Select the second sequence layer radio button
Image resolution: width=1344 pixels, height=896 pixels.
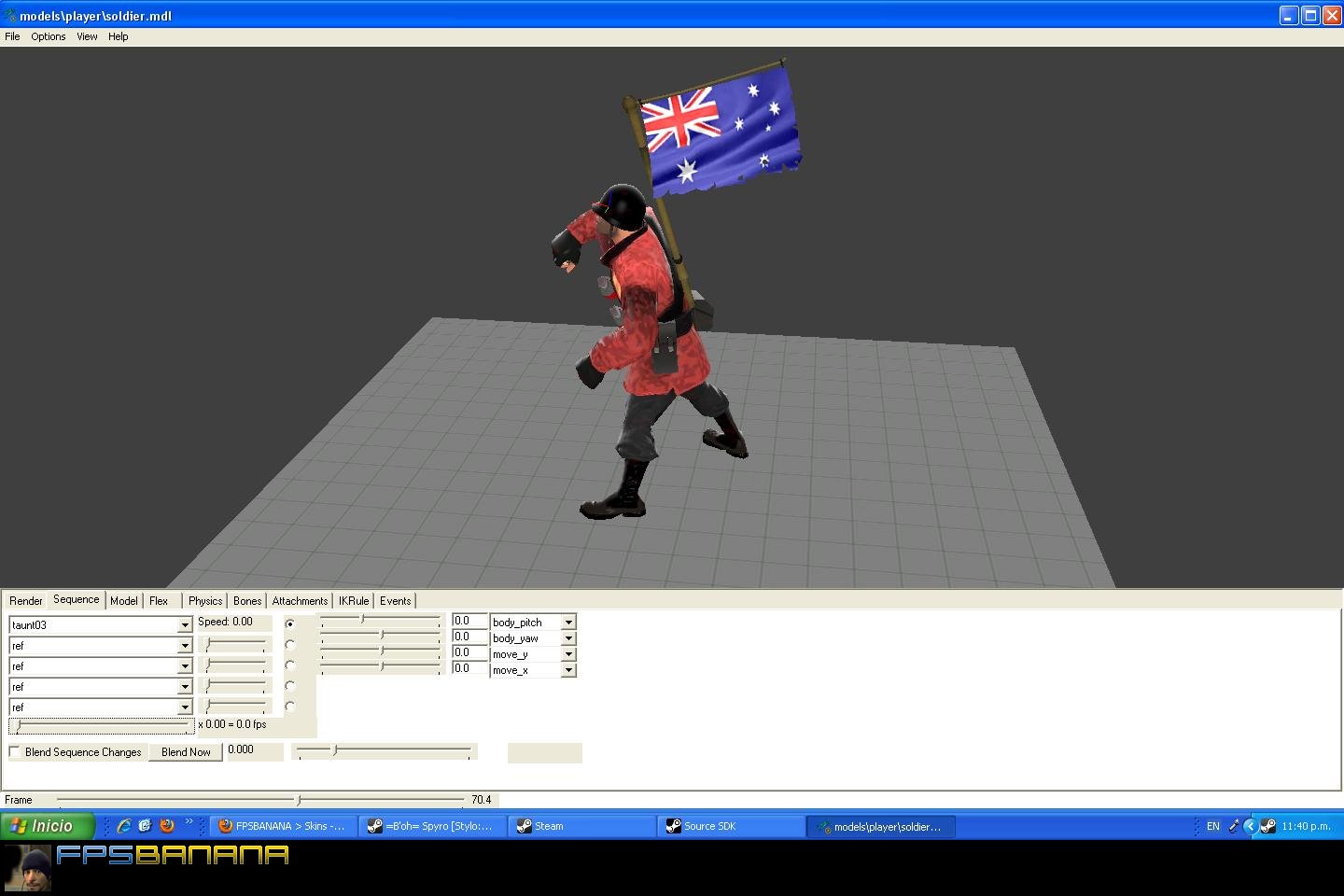click(x=290, y=645)
